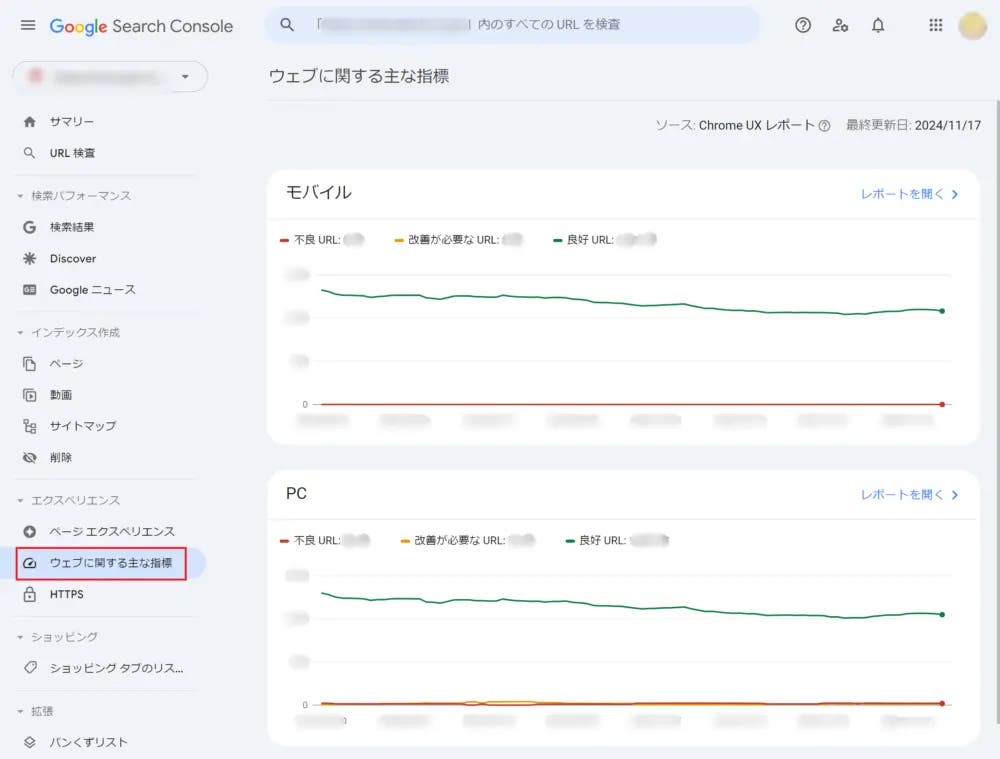
Task: Open the モバイル report link
Action: click(x=909, y=194)
